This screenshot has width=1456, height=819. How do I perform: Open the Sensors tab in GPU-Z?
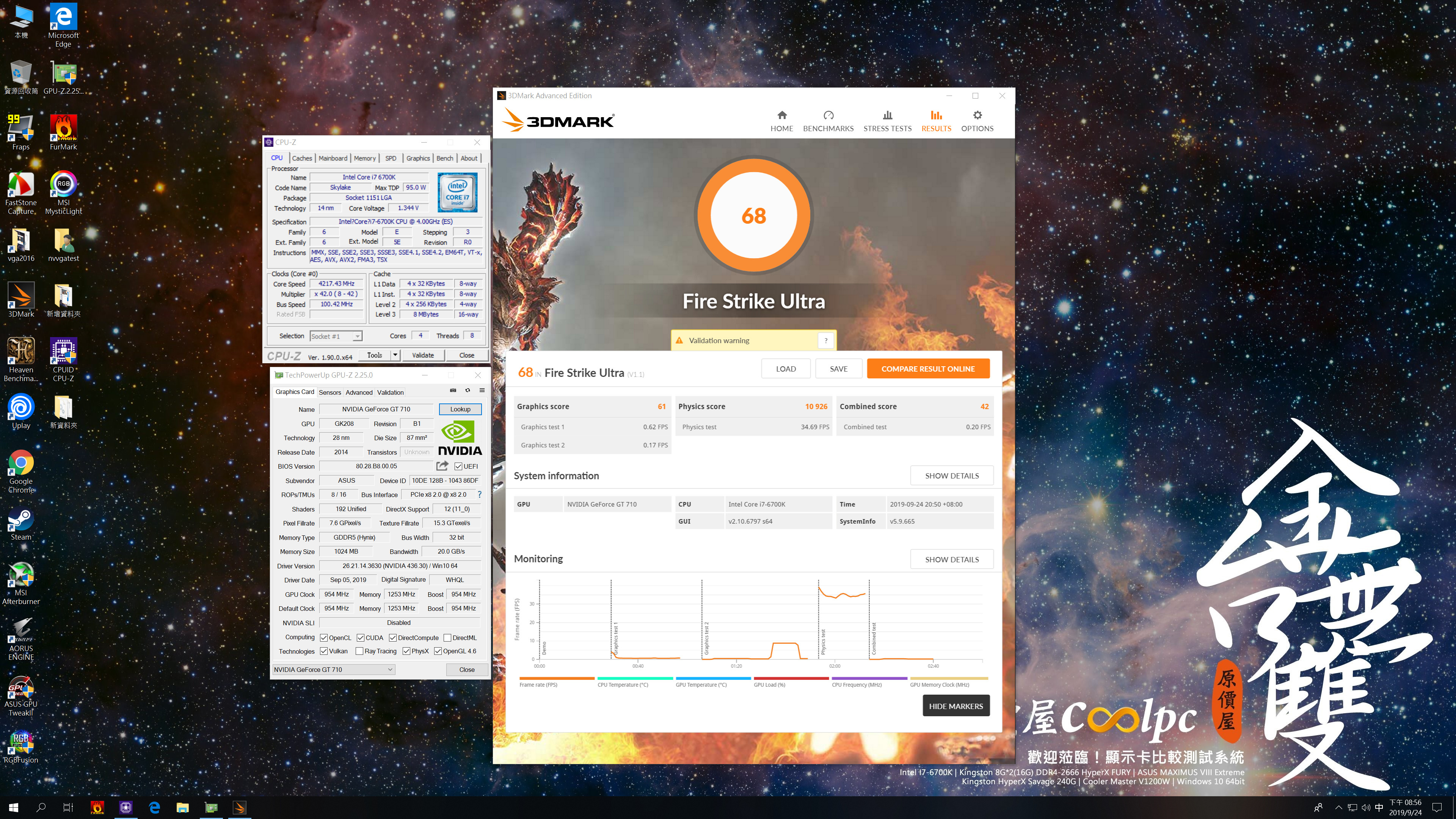tap(329, 392)
